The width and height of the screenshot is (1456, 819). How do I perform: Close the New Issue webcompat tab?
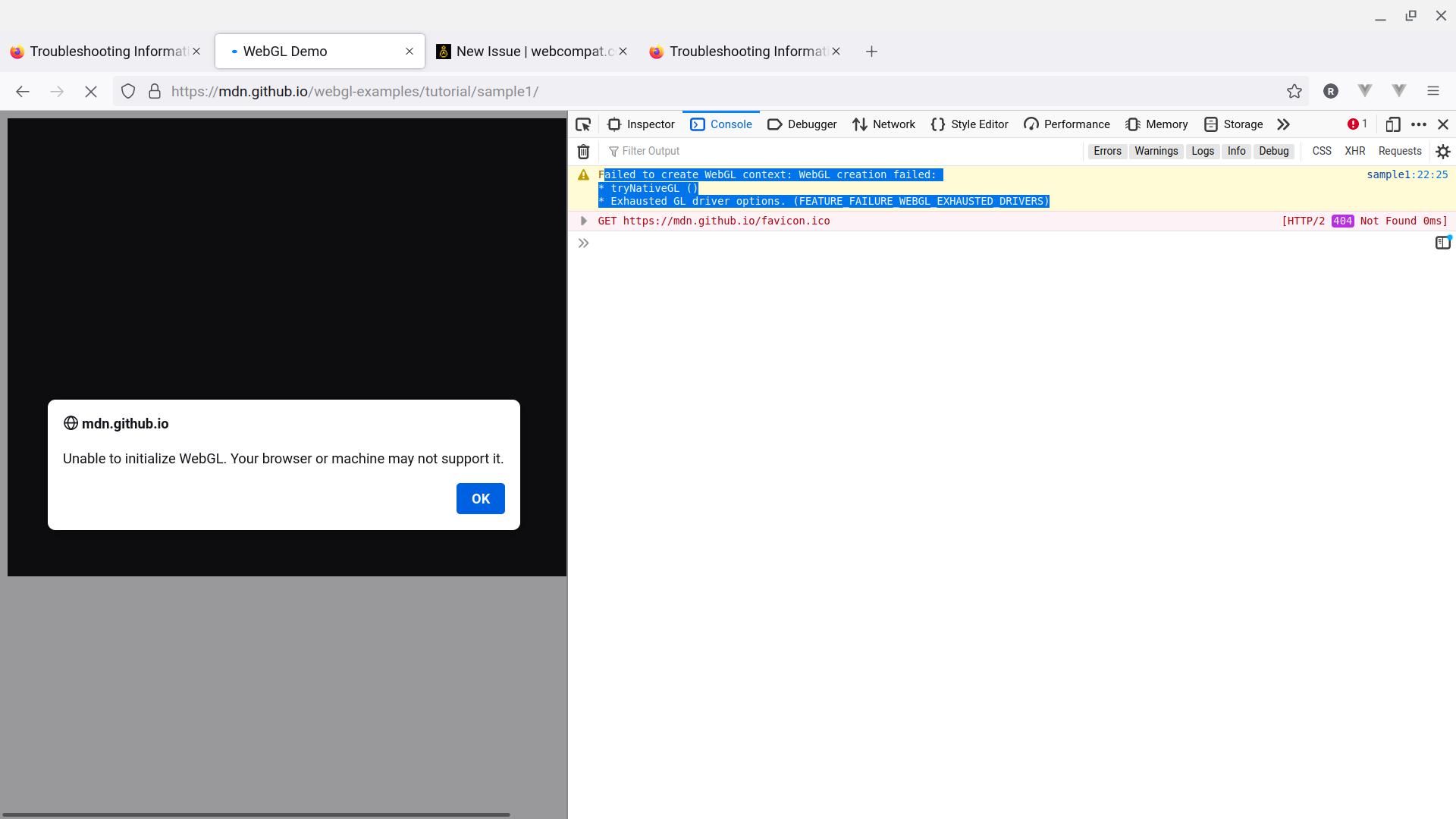[623, 52]
